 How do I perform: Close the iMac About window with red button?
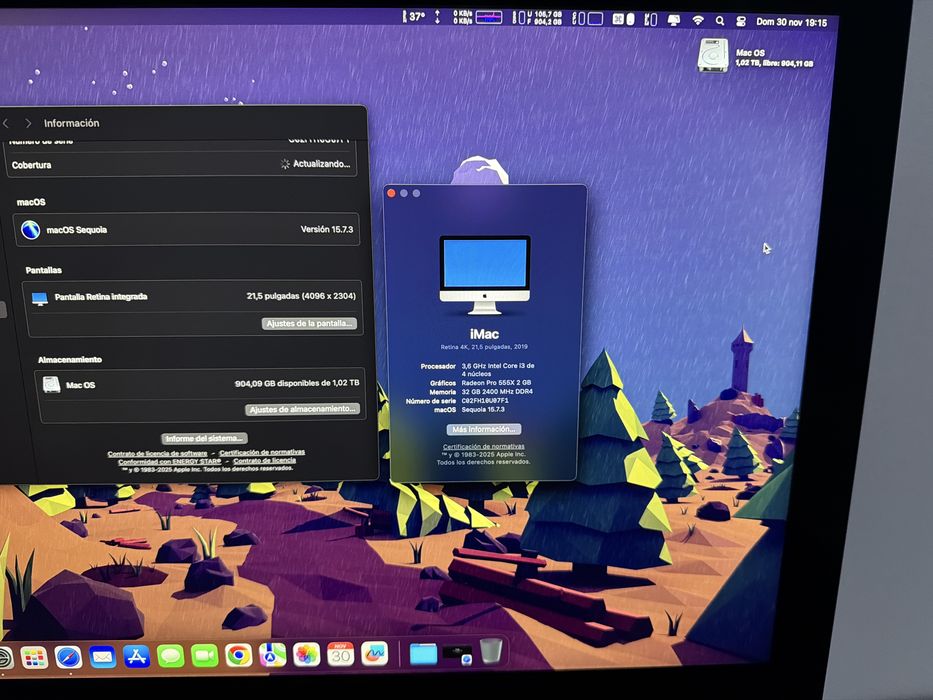pyautogui.click(x=391, y=193)
